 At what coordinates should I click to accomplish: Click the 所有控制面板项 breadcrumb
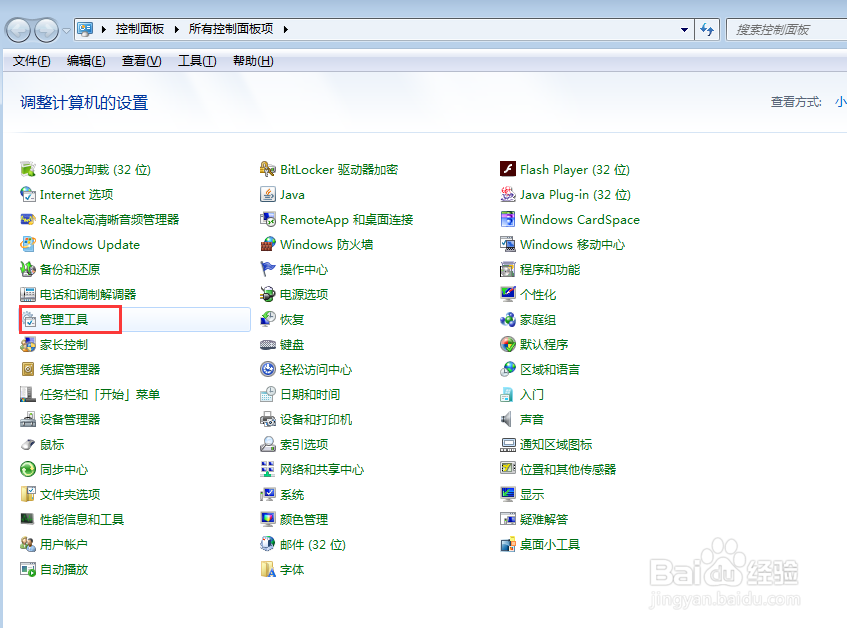[231, 29]
